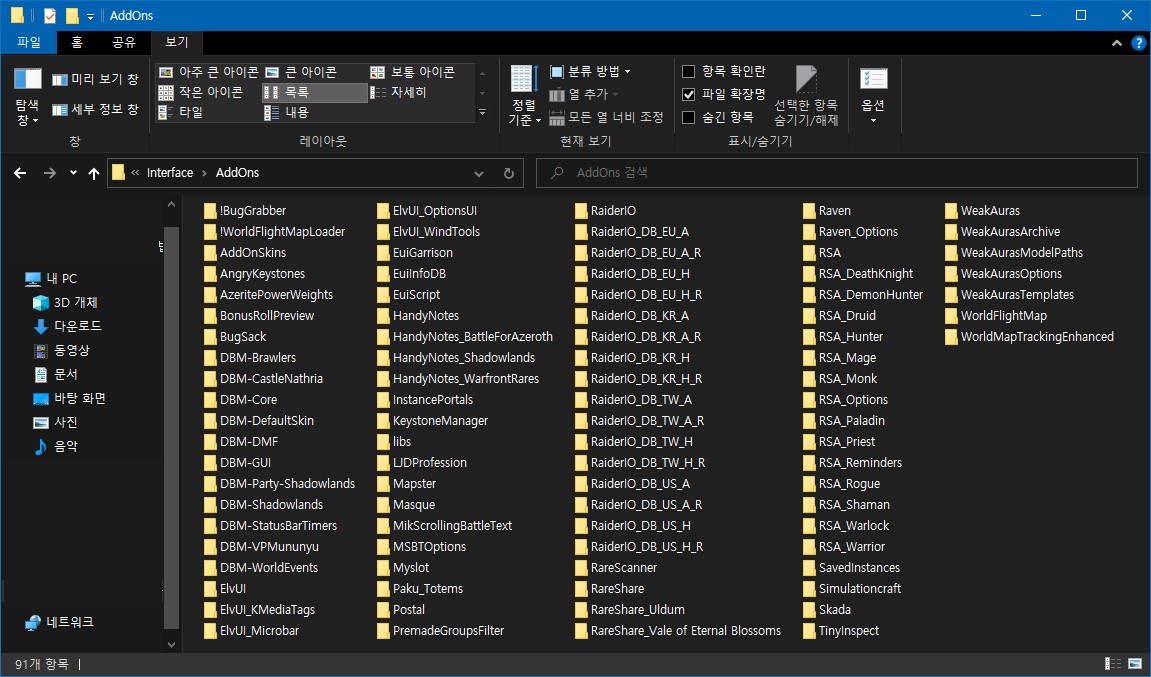Click hide selected items (선택한 항목 숨기기/해제)
This screenshot has width=1151, height=677.
click(x=806, y=95)
